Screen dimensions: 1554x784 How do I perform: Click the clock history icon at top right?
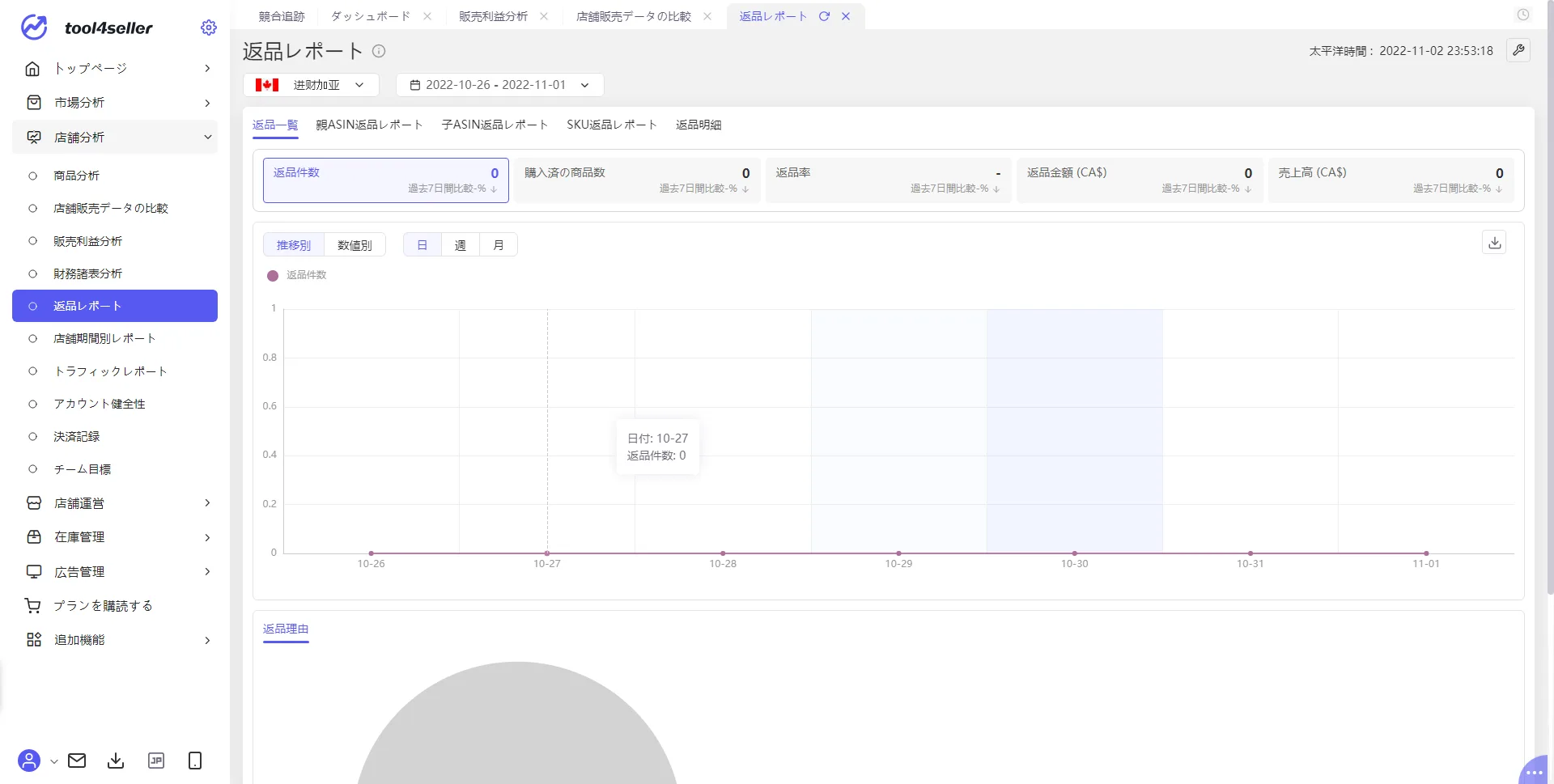coord(1523,15)
